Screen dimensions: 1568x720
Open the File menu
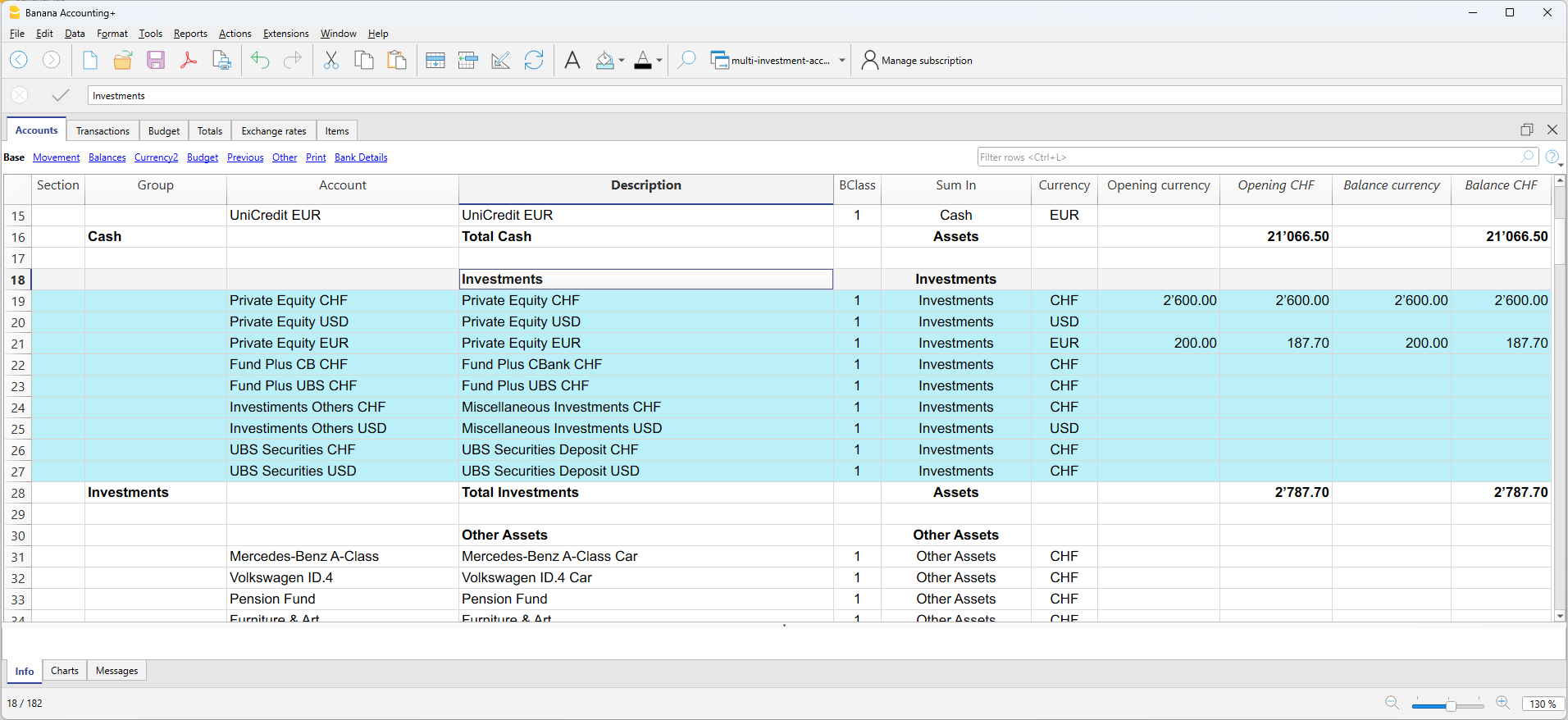point(17,34)
